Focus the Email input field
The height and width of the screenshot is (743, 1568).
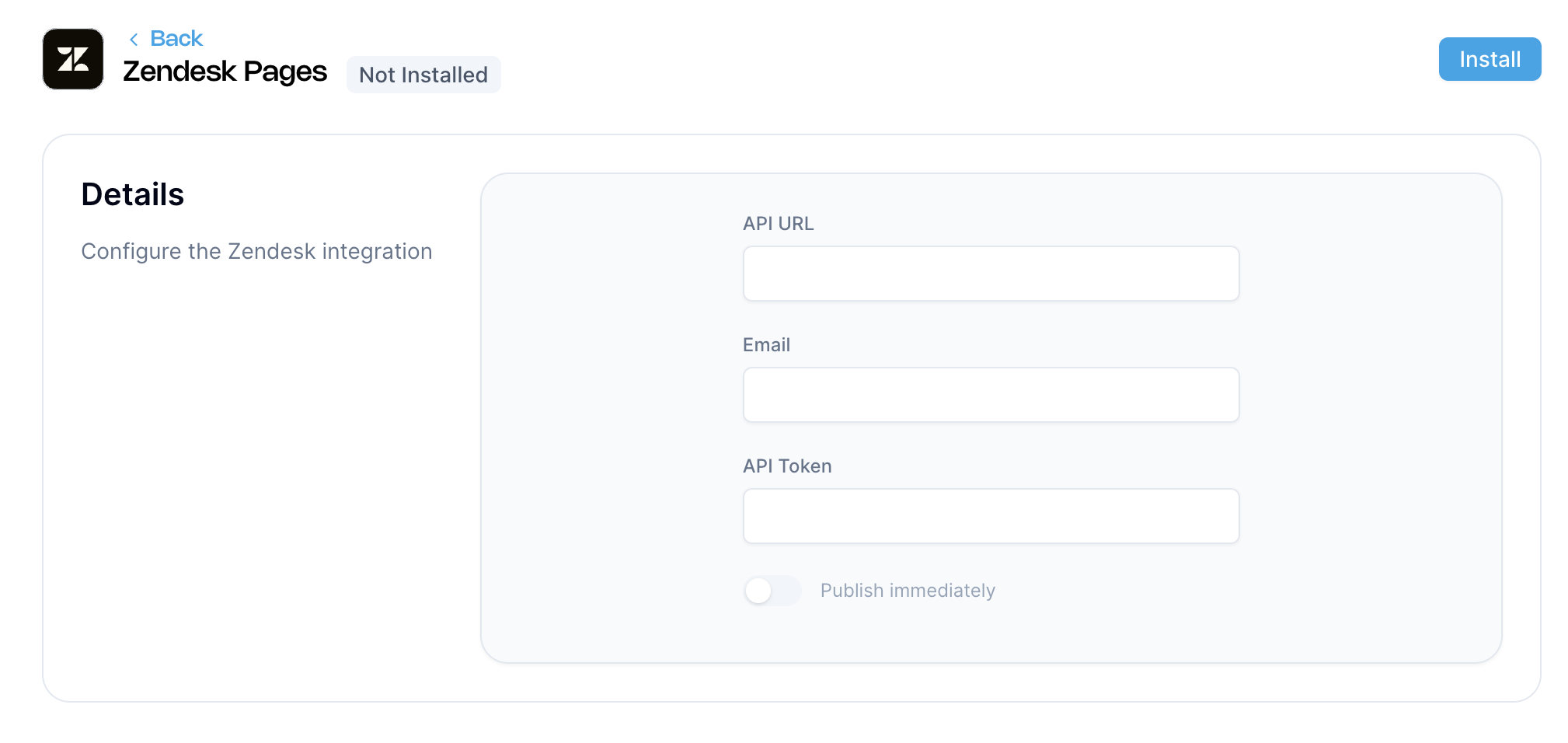pyautogui.click(x=991, y=395)
